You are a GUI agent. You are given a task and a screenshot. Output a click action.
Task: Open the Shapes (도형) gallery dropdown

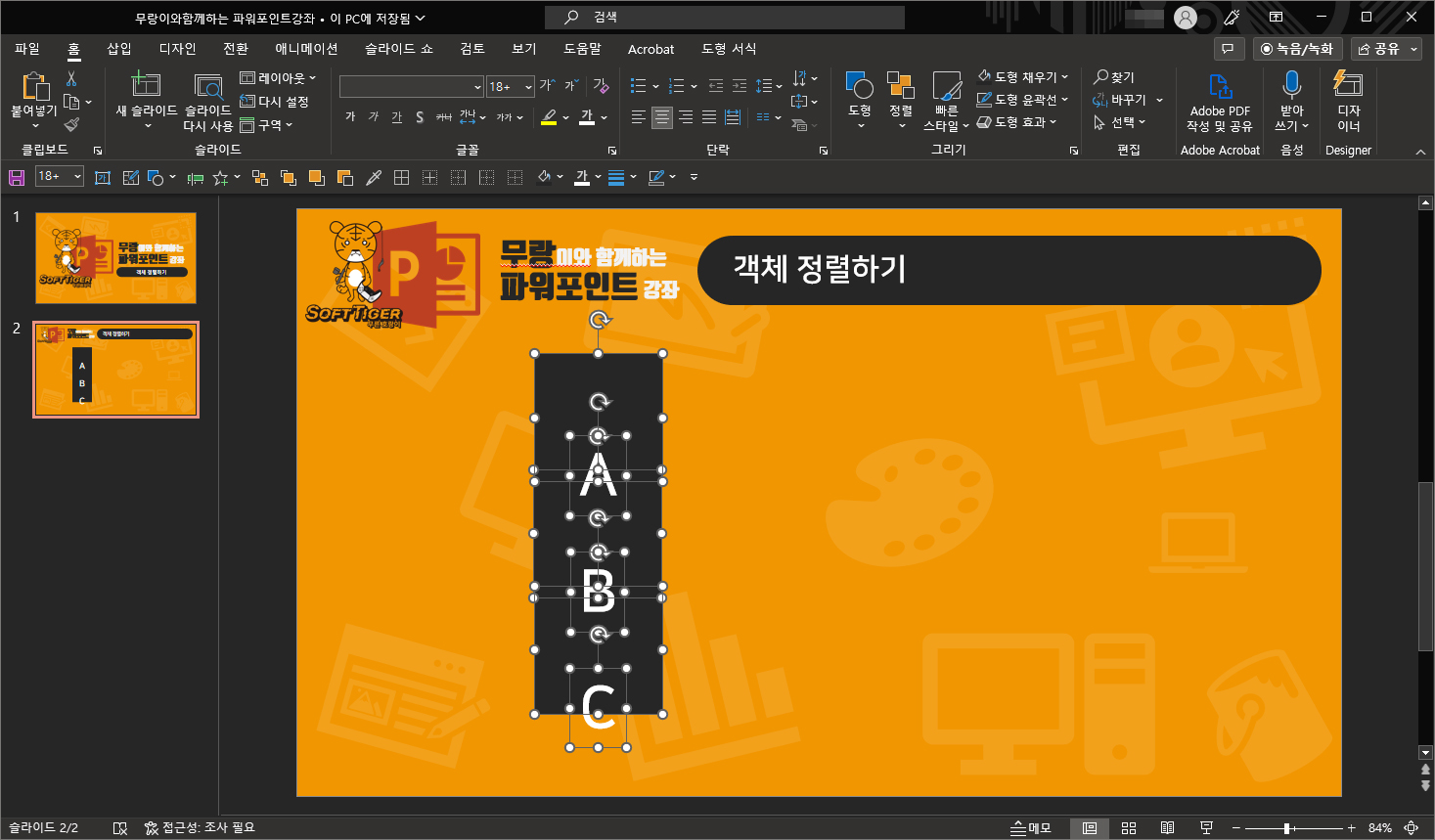860,101
